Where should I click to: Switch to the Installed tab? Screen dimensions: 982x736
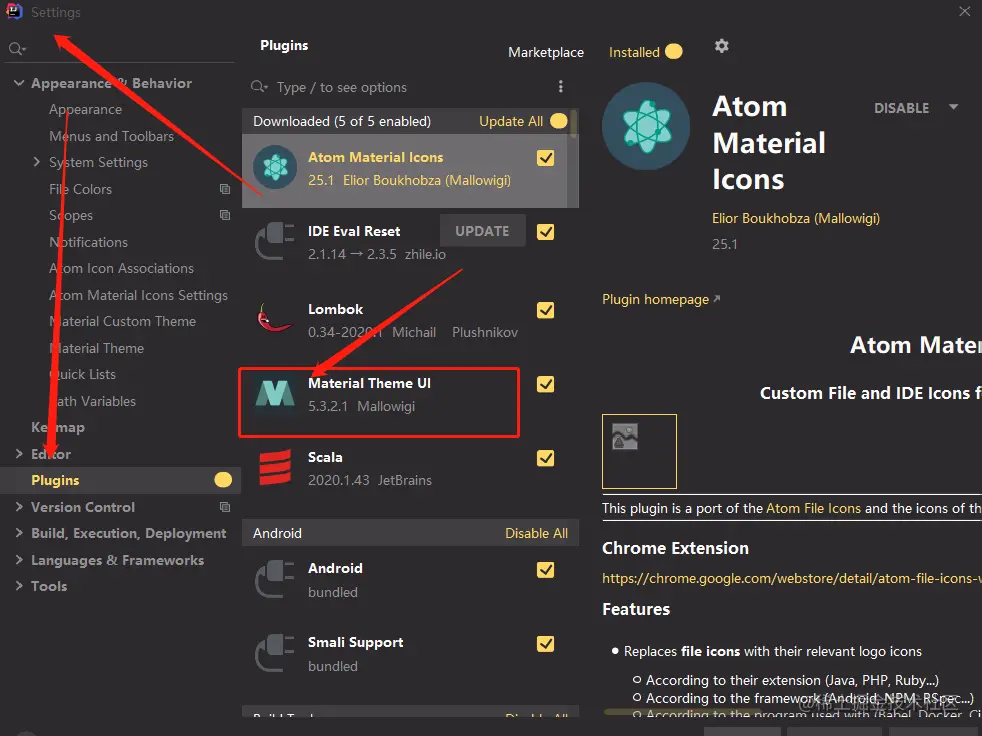coord(634,52)
